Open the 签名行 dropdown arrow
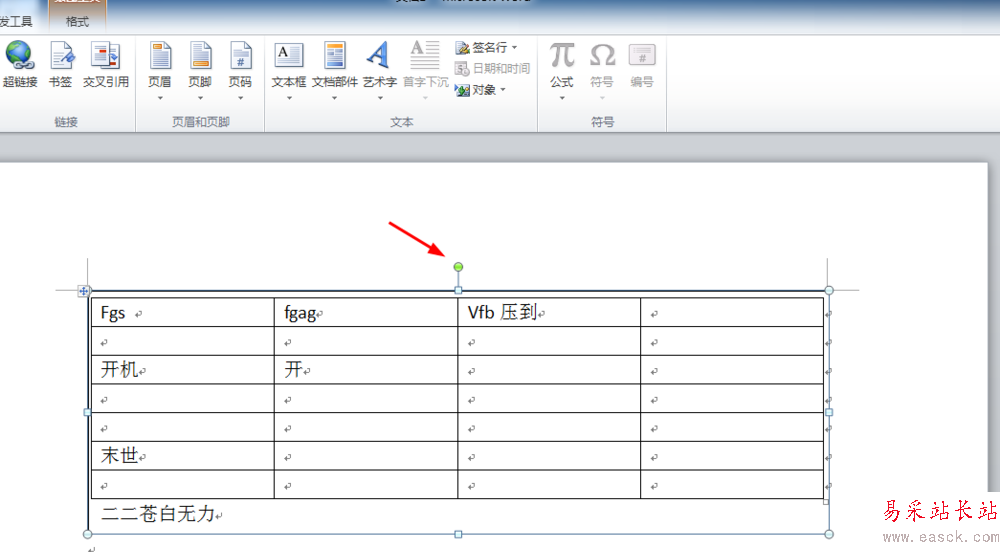This screenshot has height=552, width=1000. click(x=514, y=47)
